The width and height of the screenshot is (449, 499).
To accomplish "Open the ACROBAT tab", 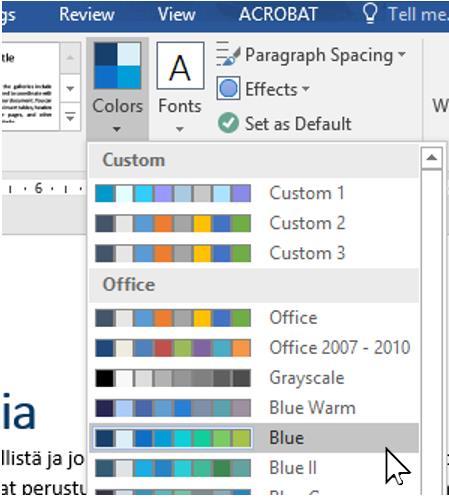I will [278, 14].
